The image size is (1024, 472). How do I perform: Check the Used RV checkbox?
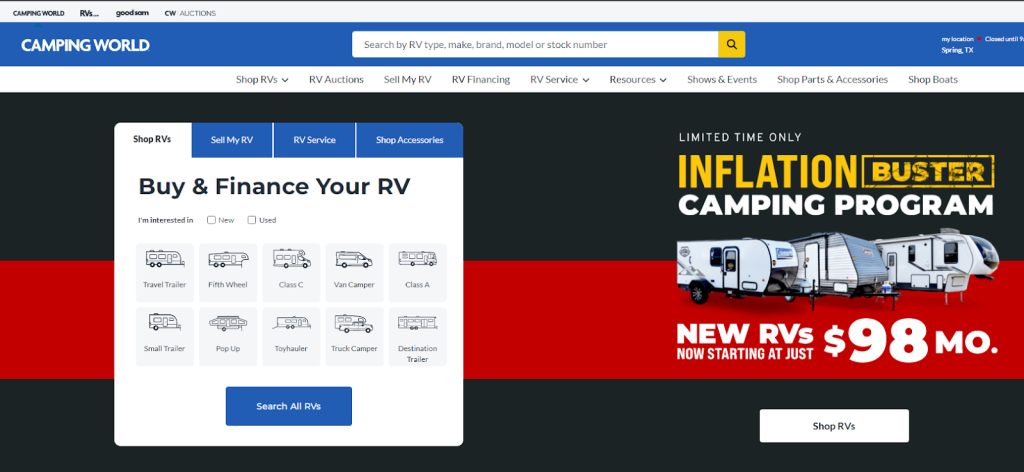[251, 220]
